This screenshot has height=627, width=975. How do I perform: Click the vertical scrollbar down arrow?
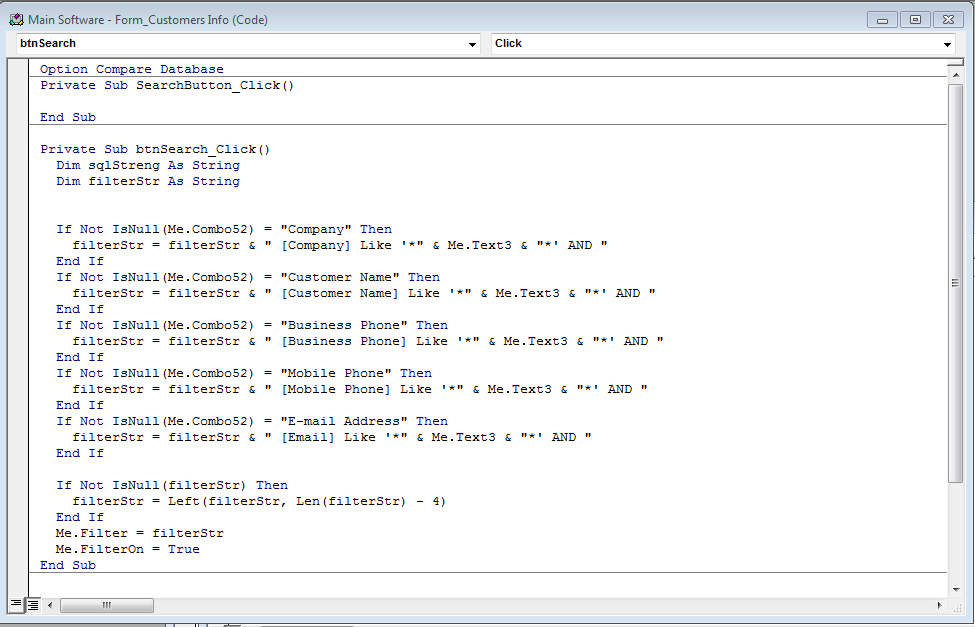tap(955, 589)
